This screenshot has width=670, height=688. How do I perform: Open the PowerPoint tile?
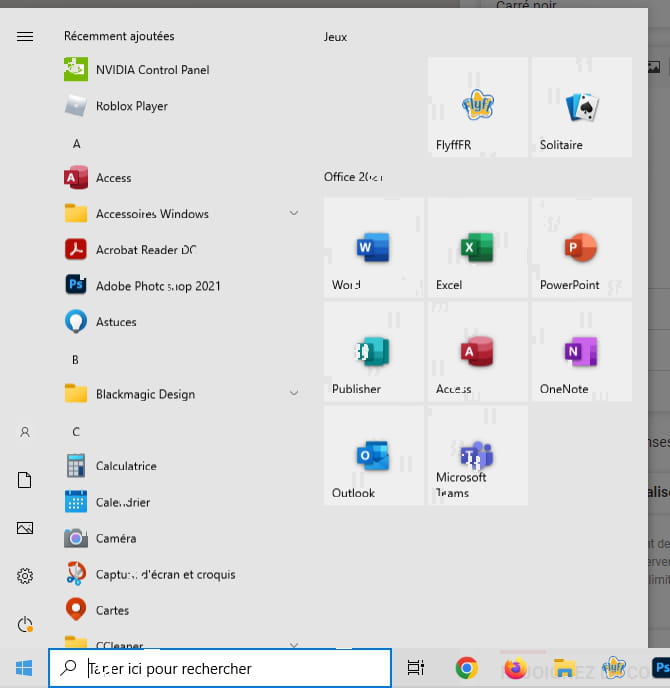[582, 247]
